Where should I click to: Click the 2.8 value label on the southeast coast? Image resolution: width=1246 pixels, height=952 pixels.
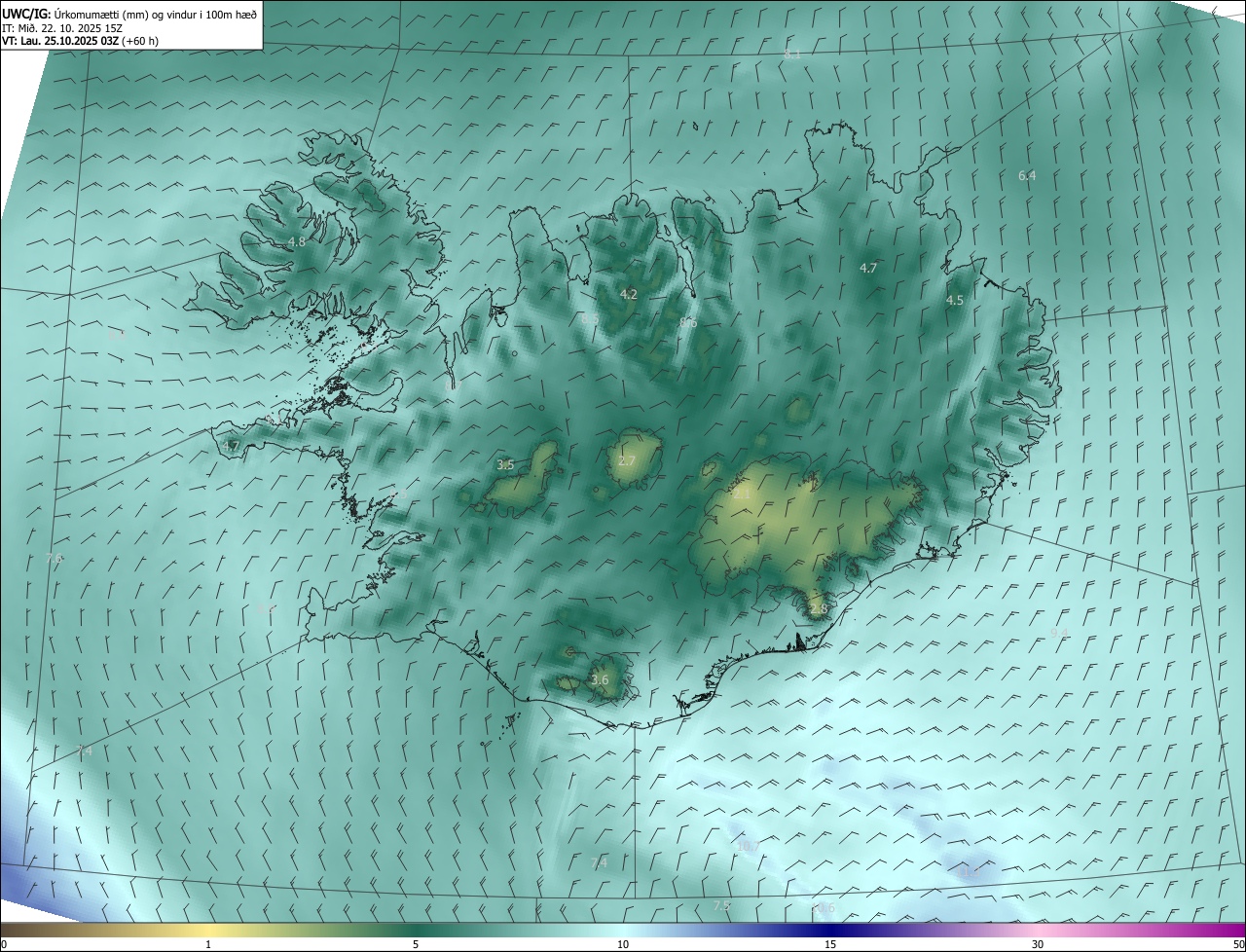[x=818, y=609]
